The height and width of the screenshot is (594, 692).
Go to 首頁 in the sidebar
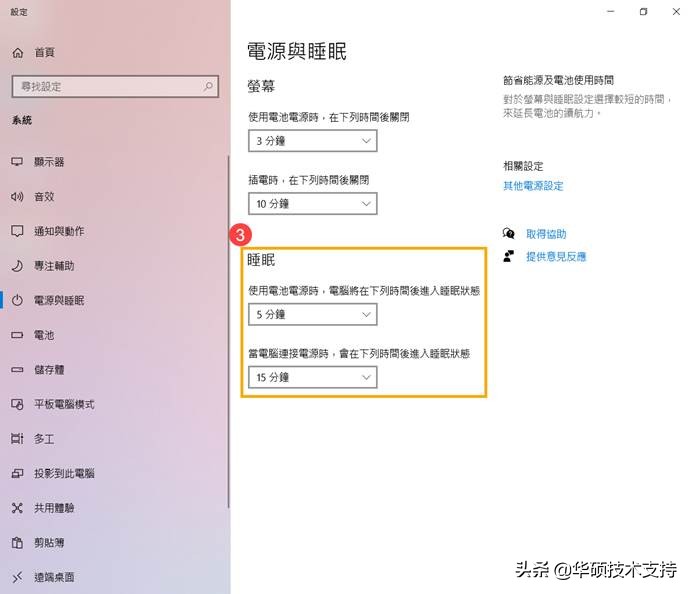click(45, 53)
